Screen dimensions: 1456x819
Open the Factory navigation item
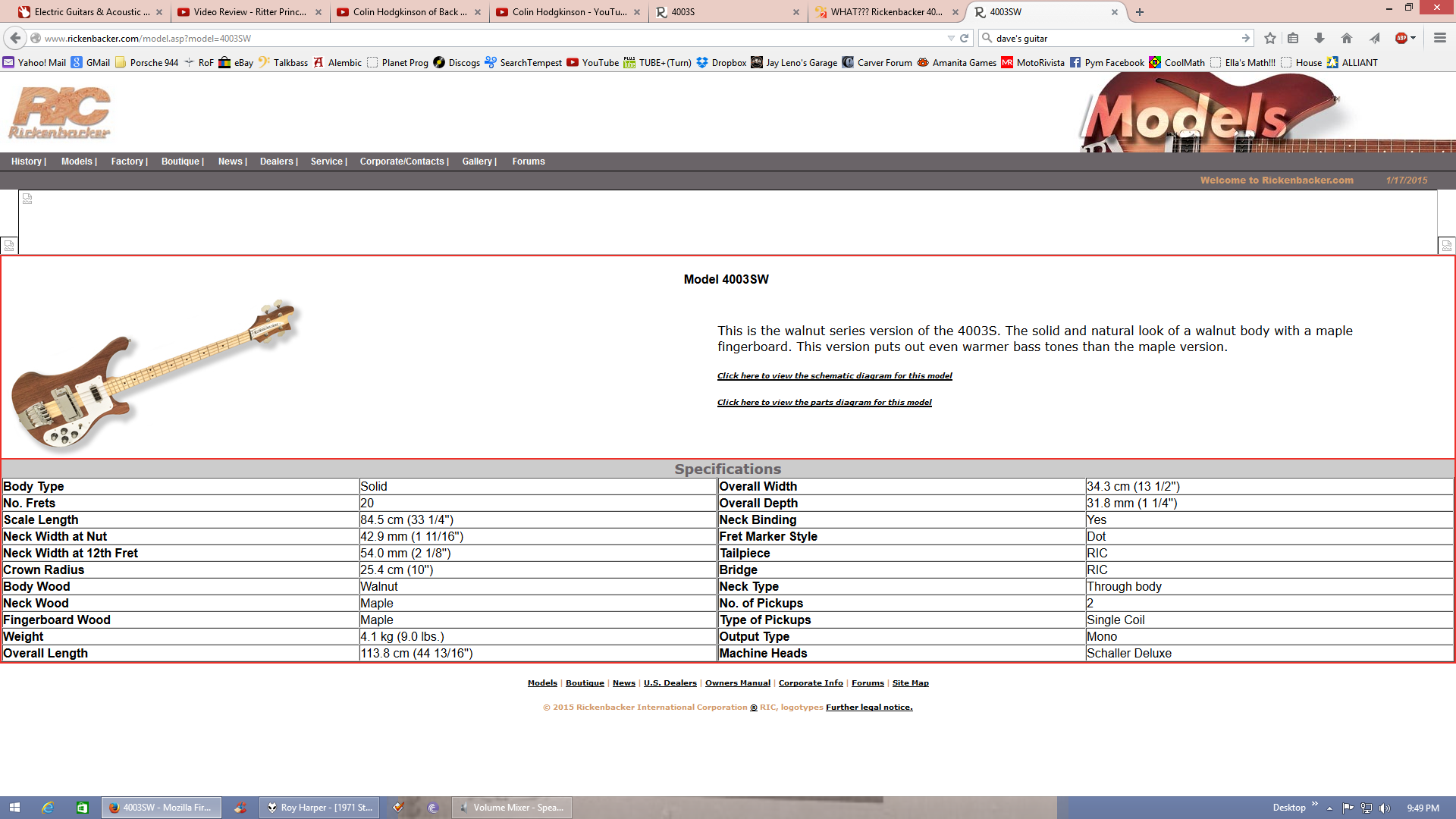[127, 162]
